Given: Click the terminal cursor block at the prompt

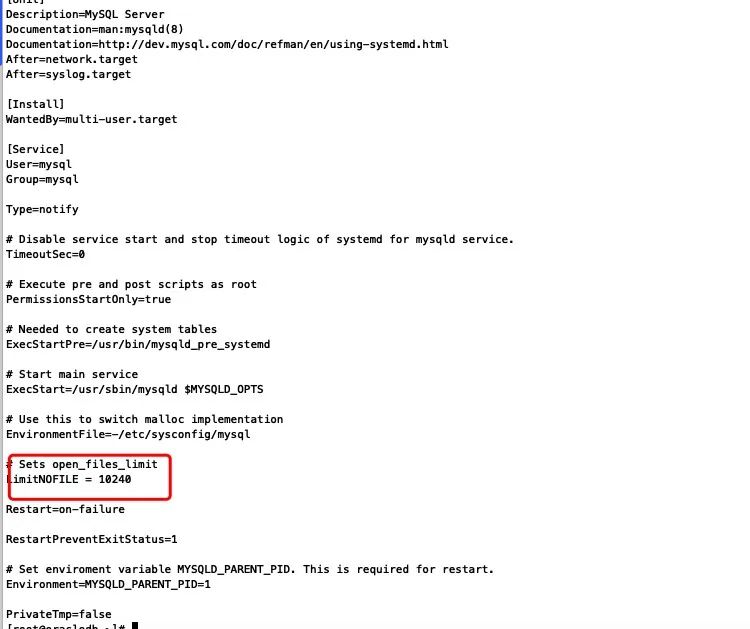Looking at the screenshot, I should (135, 626).
